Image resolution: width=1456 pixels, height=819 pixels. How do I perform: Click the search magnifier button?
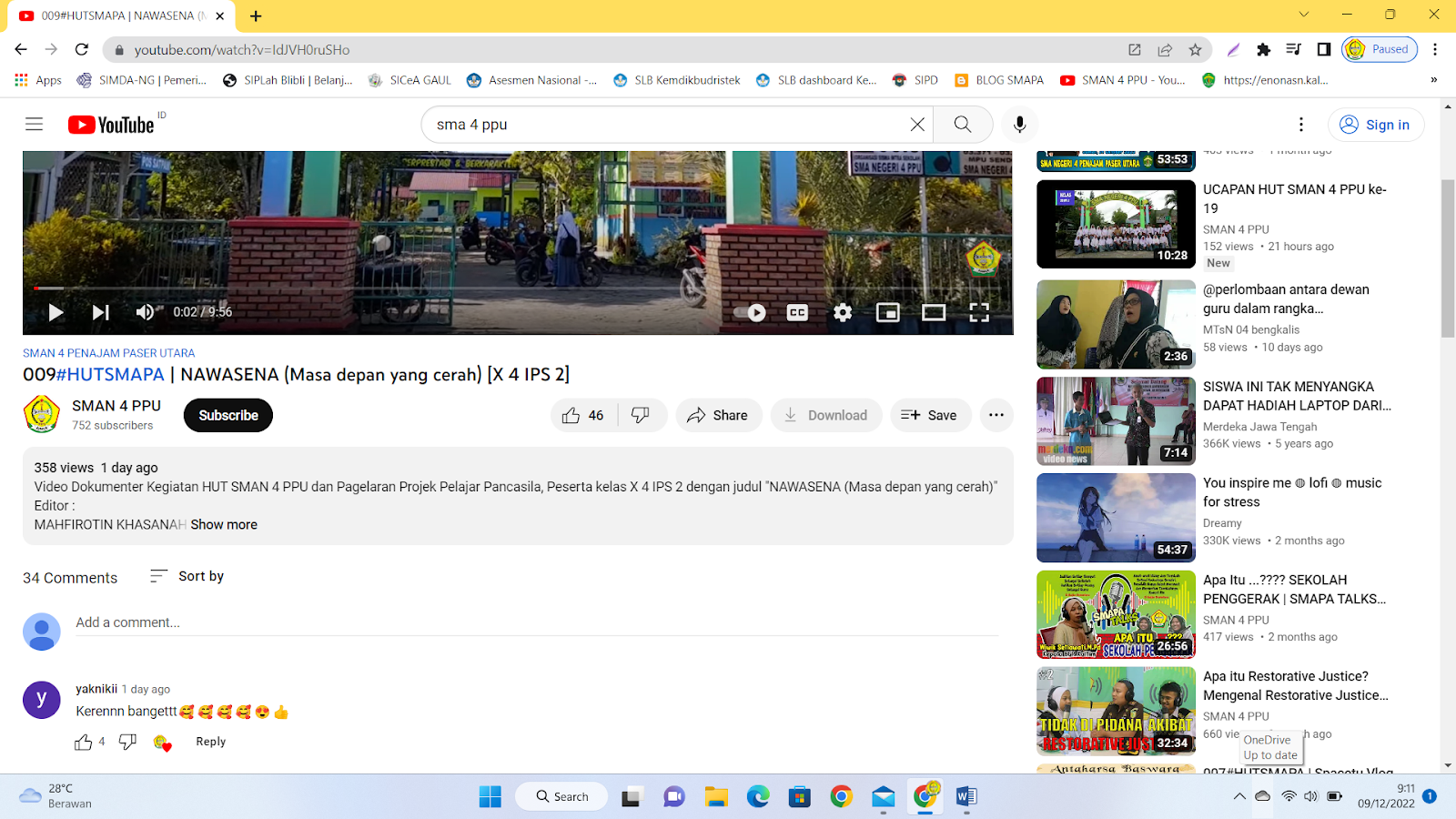(963, 125)
